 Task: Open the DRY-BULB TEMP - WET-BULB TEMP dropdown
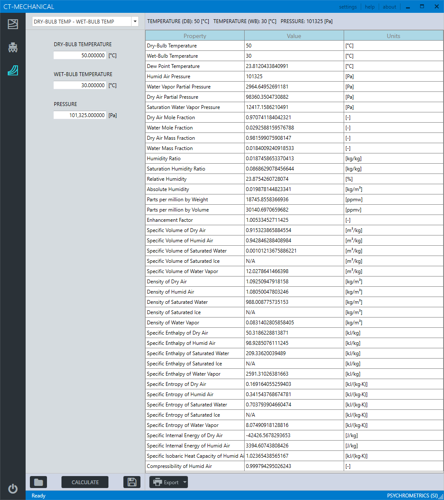tap(85, 21)
